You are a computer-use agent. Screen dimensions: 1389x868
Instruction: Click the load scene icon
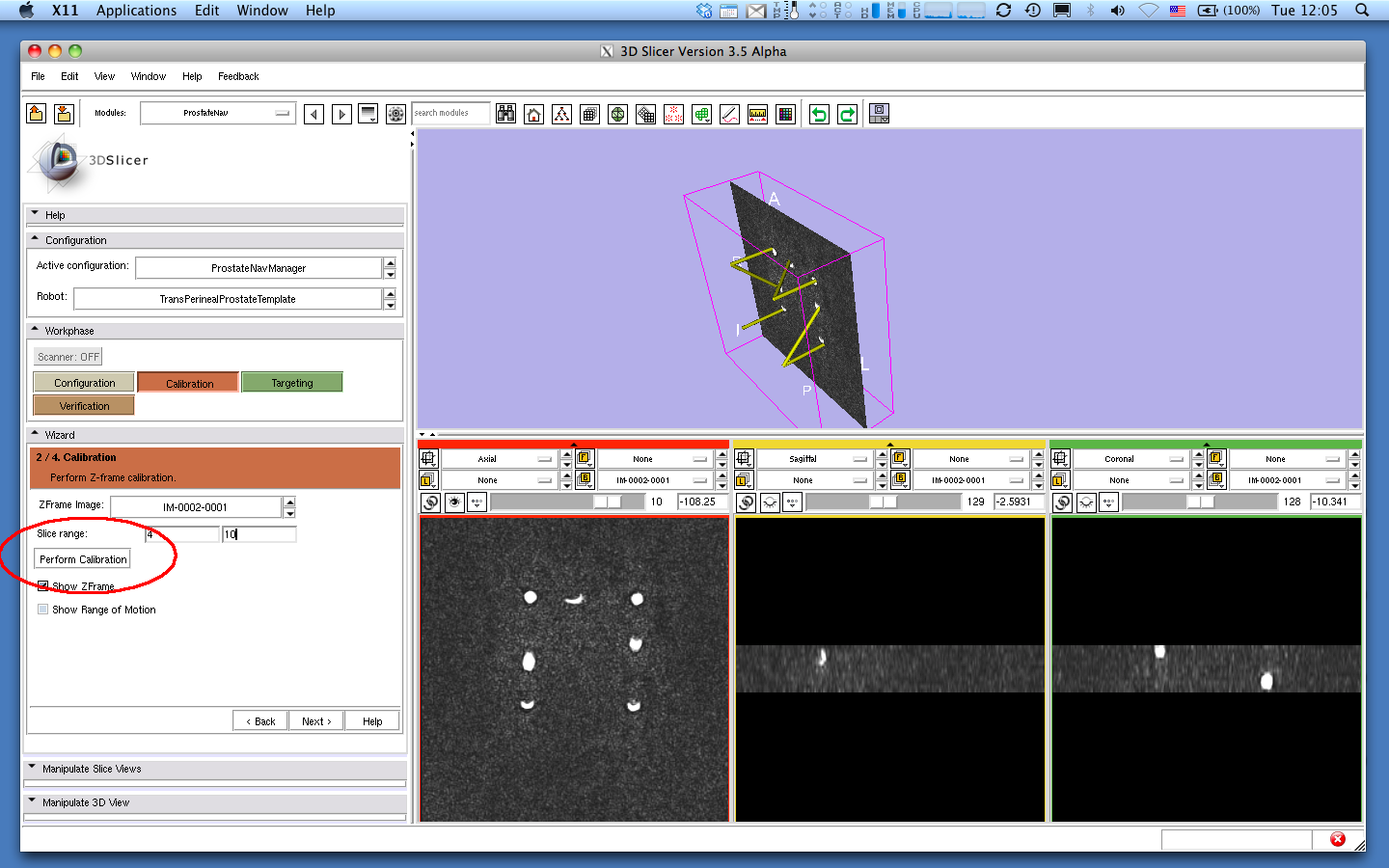click(x=37, y=114)
